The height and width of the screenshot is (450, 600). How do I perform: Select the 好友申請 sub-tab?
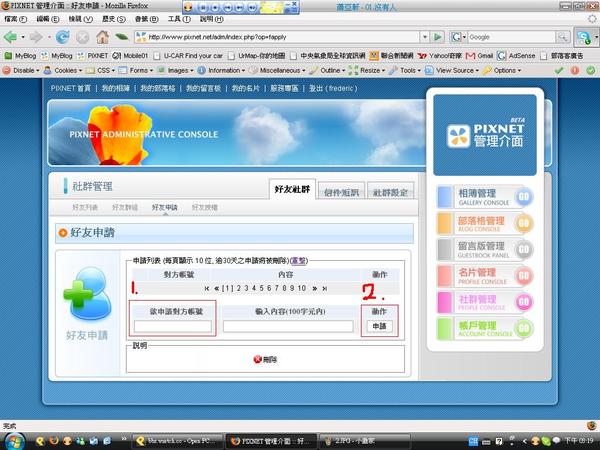(165, 207)
